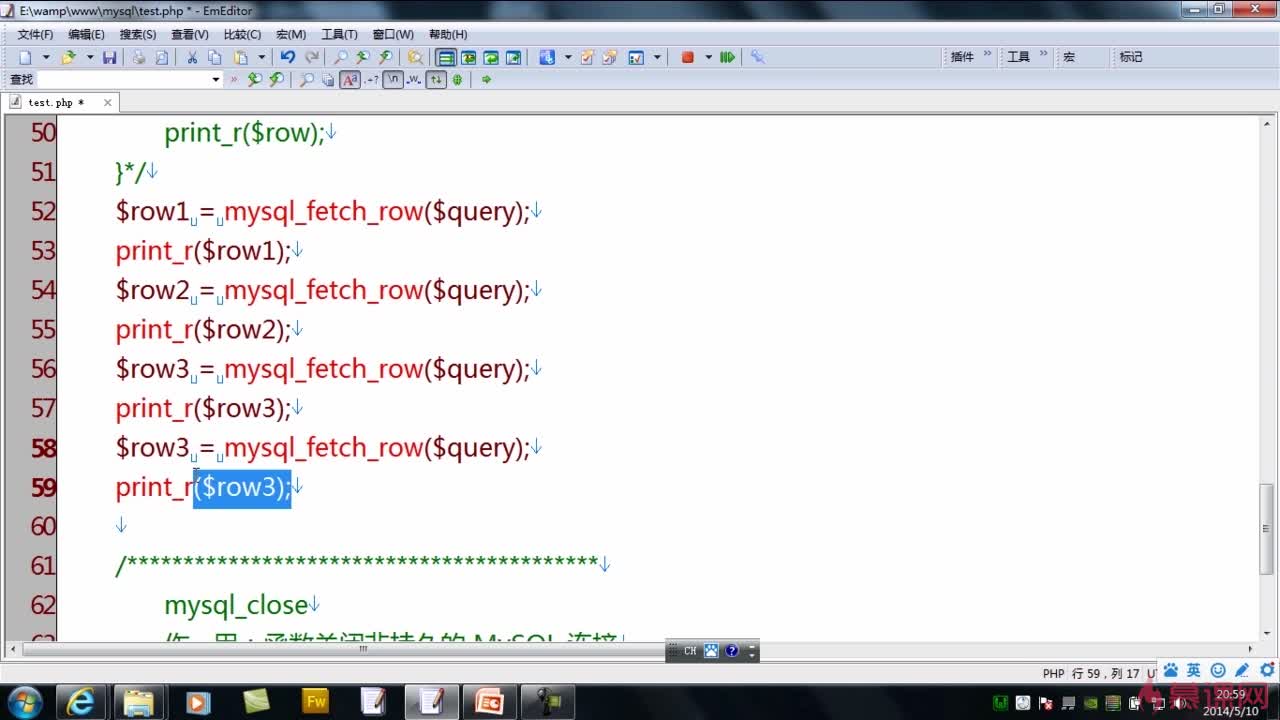Viewport: 1280px width, 720px height.
Task: Open the New file dropdown arrow
Action: [46, 57]
